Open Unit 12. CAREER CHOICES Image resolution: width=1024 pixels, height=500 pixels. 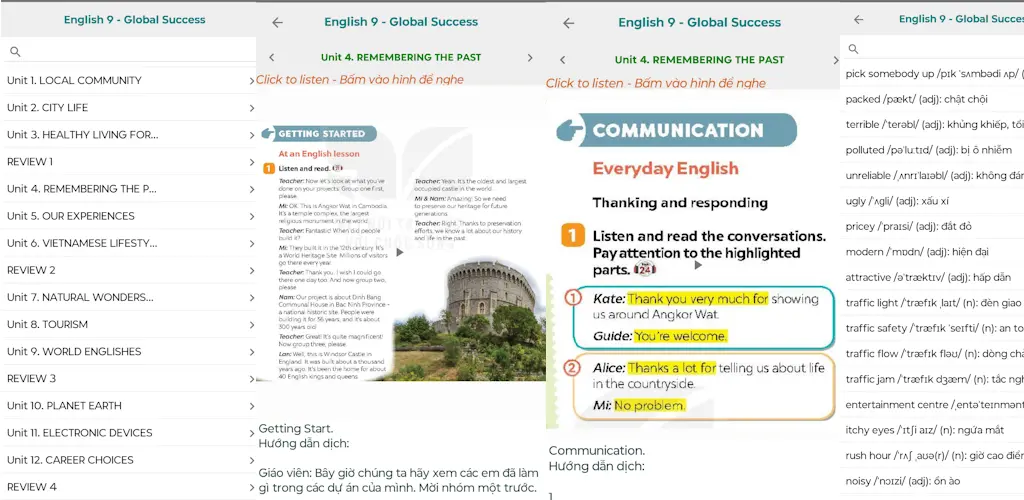pos(128,460)
